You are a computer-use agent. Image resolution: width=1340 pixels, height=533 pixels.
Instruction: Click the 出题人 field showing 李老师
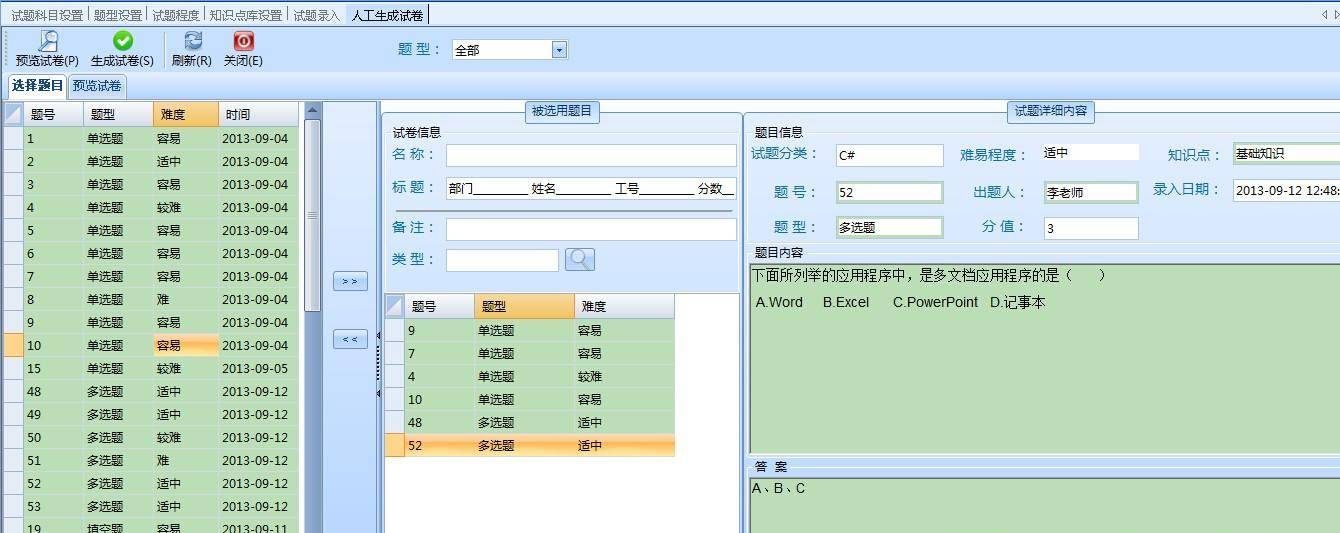point(1091,192)
